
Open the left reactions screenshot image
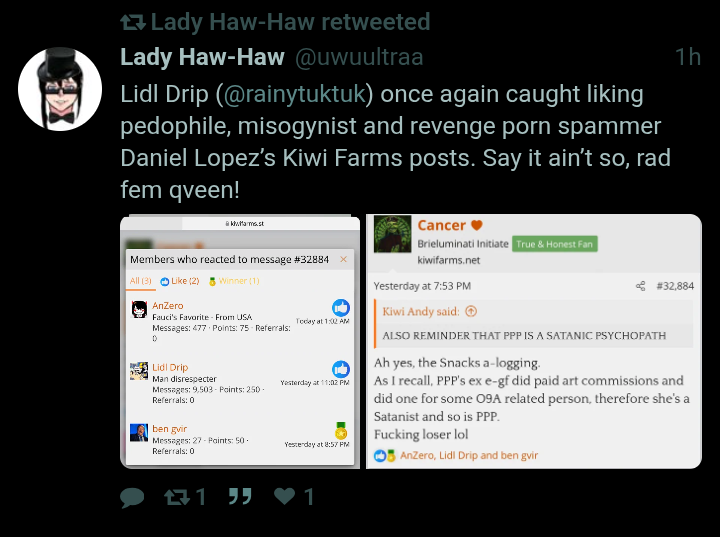pyautogui.click(x=240, y=342)
